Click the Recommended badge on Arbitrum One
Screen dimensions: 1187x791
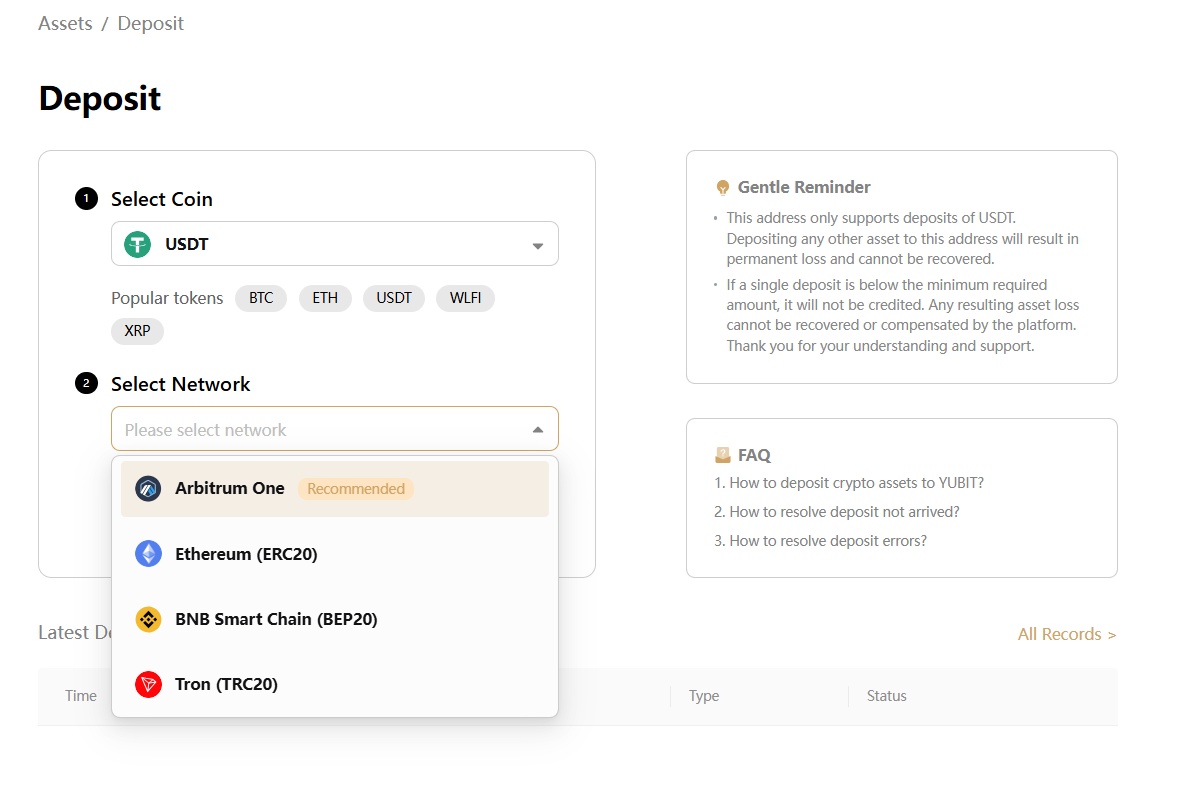(356, 489)
